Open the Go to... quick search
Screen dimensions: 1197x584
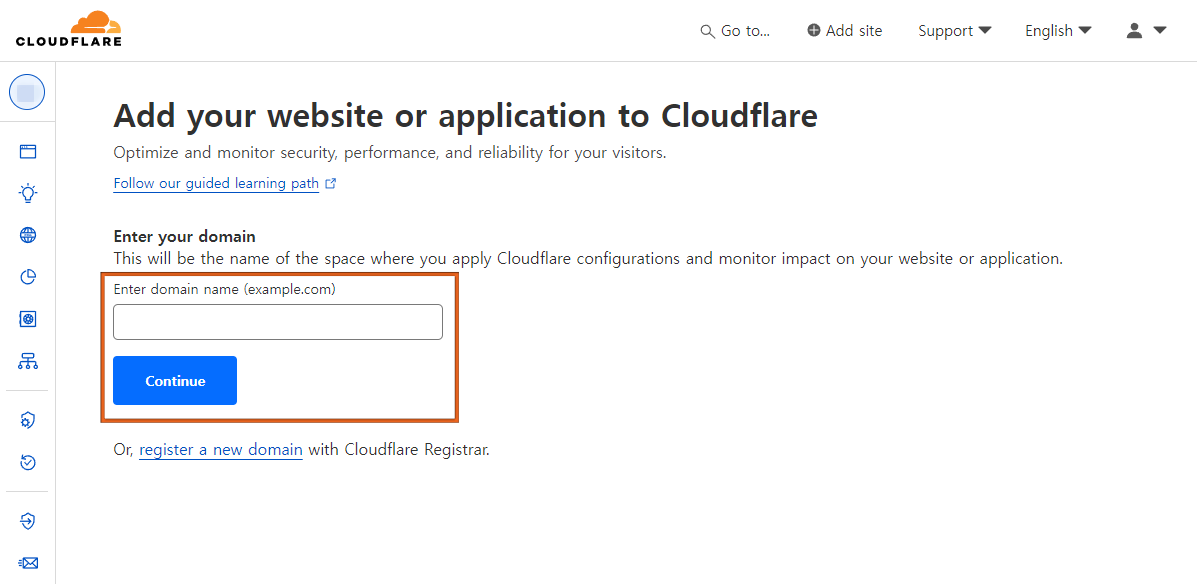(735, 31)
